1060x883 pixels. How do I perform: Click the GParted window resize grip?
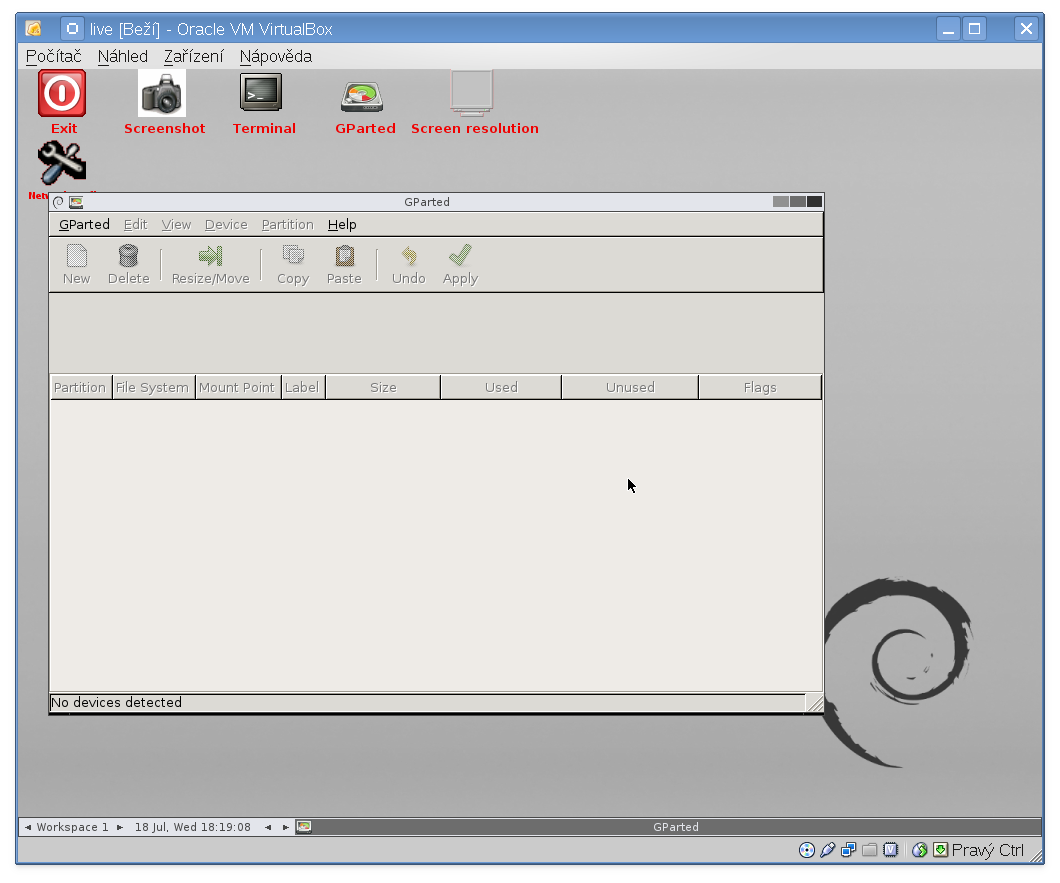click(815, 703)
